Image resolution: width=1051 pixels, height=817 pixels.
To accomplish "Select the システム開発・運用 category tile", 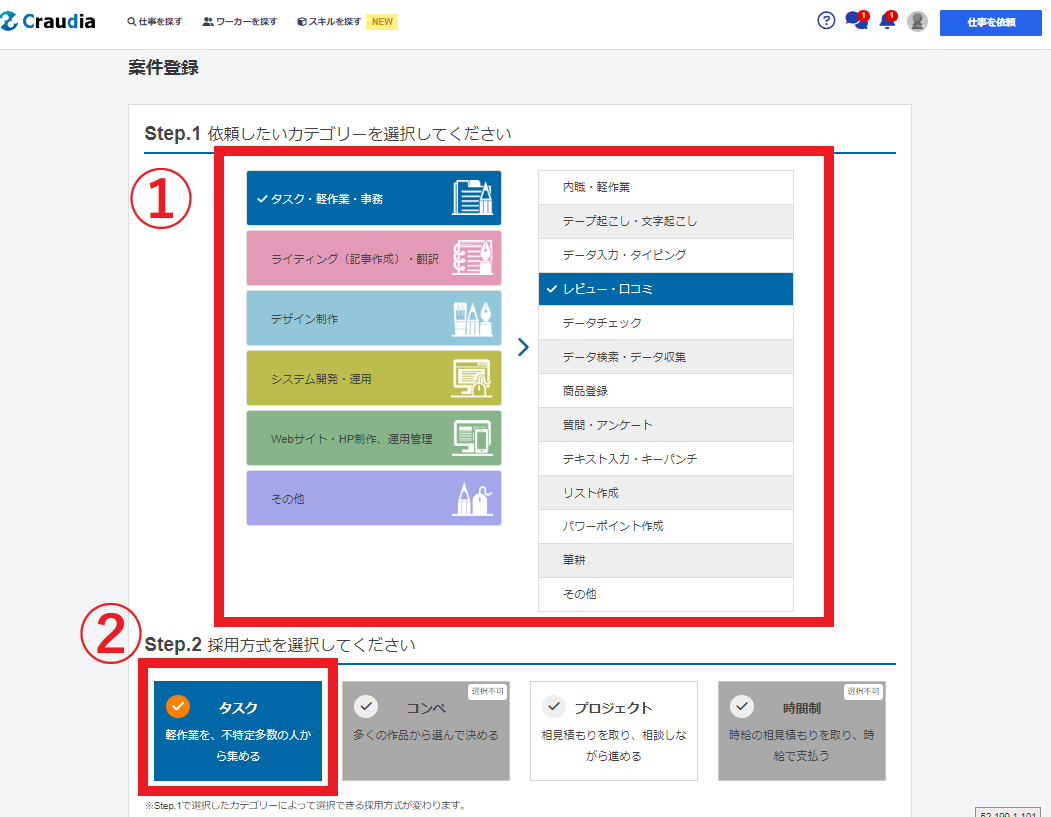I will click(x=374, y=378).
